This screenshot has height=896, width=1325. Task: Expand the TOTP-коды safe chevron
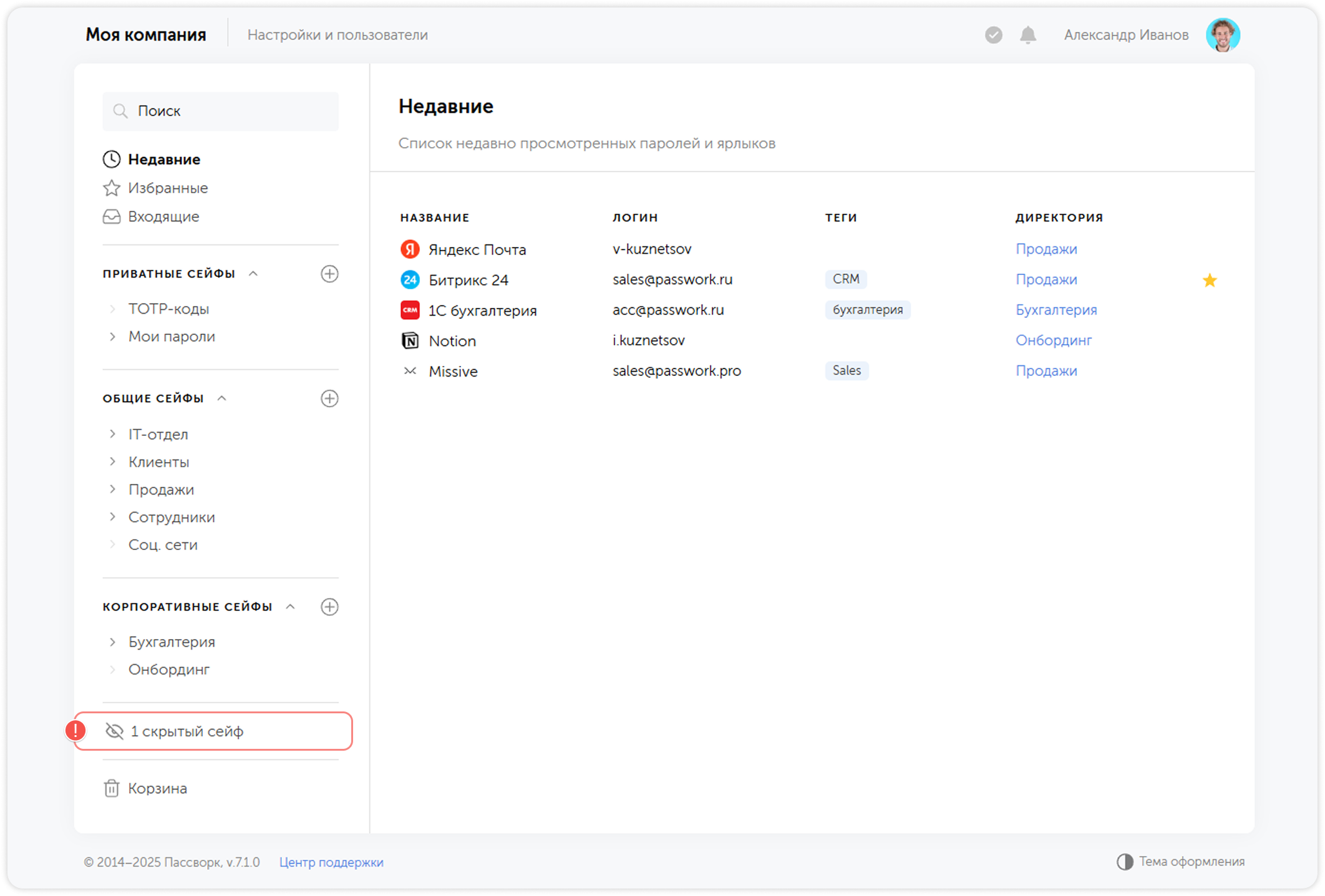coord(112,309)
